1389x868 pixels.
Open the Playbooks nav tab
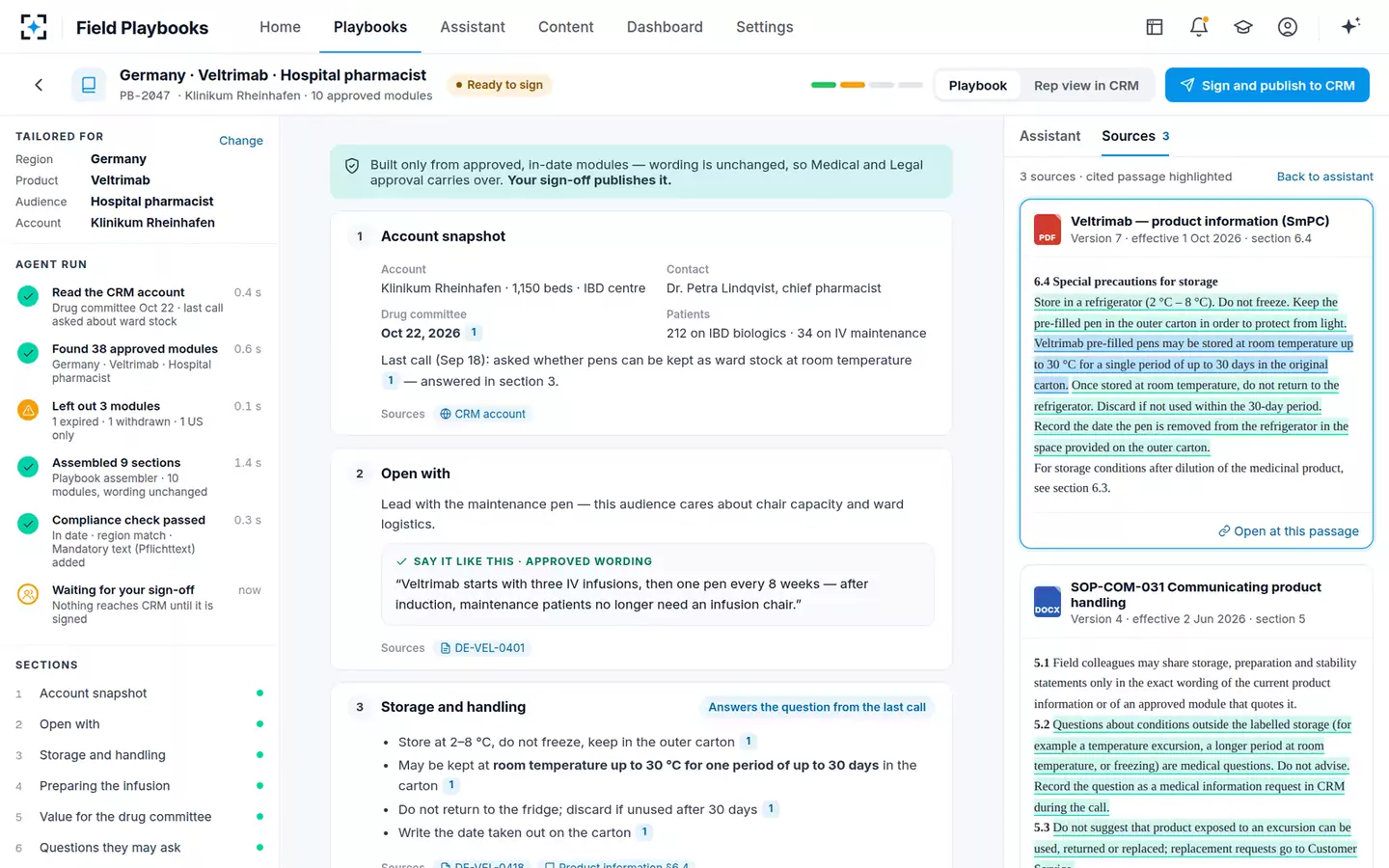pyautogui.click(x=370, y=27)
